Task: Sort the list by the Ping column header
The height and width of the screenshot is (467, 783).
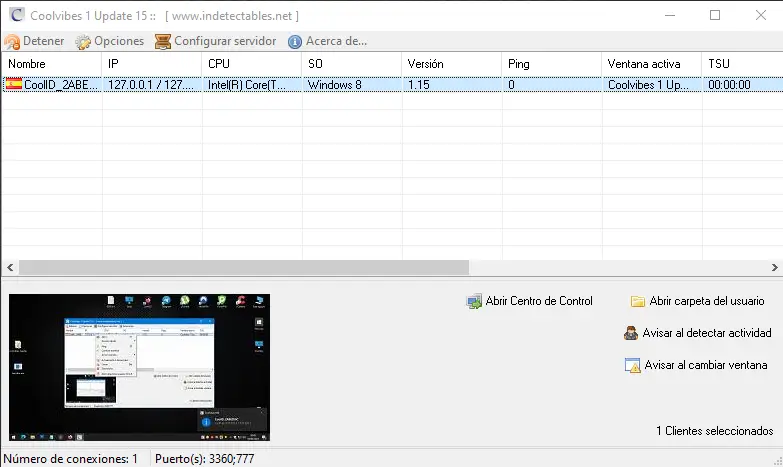Action: click(550, 64)
